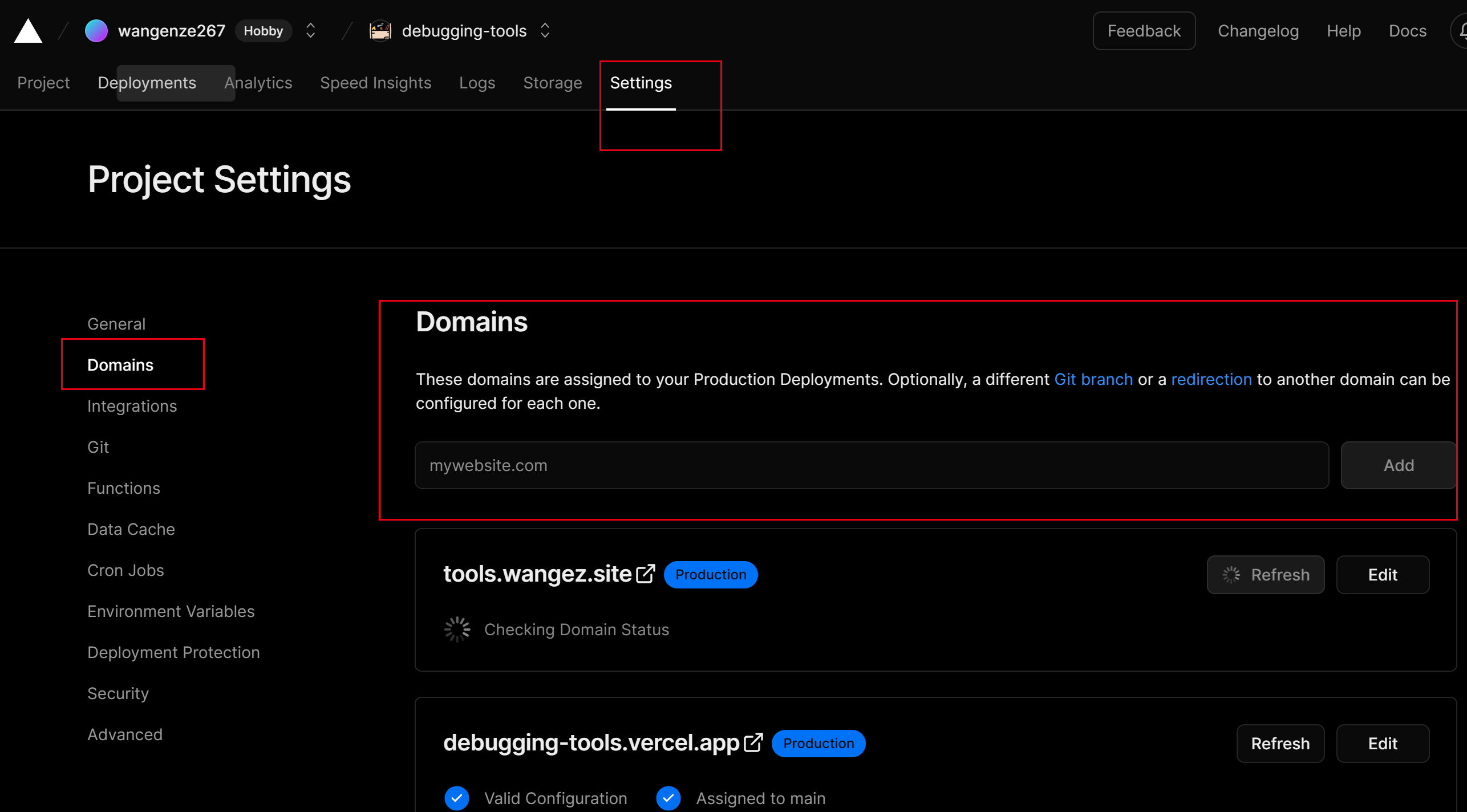Image resolution: width=1467 pixels, height=812 pixels.
Task: Click the debugging-tools project thumbnail icon
Action: coord(380,31)
